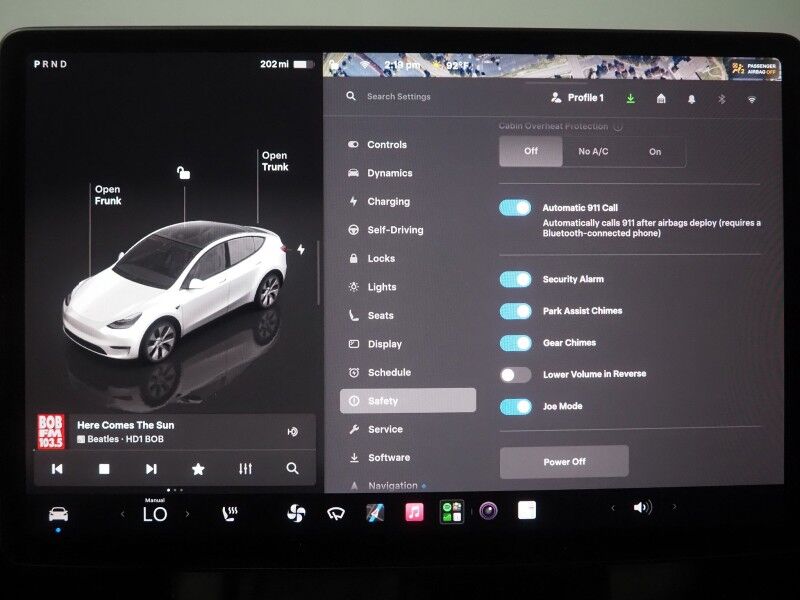Activate the windshield wiper icon
The image size is (800, 600).
336,513
